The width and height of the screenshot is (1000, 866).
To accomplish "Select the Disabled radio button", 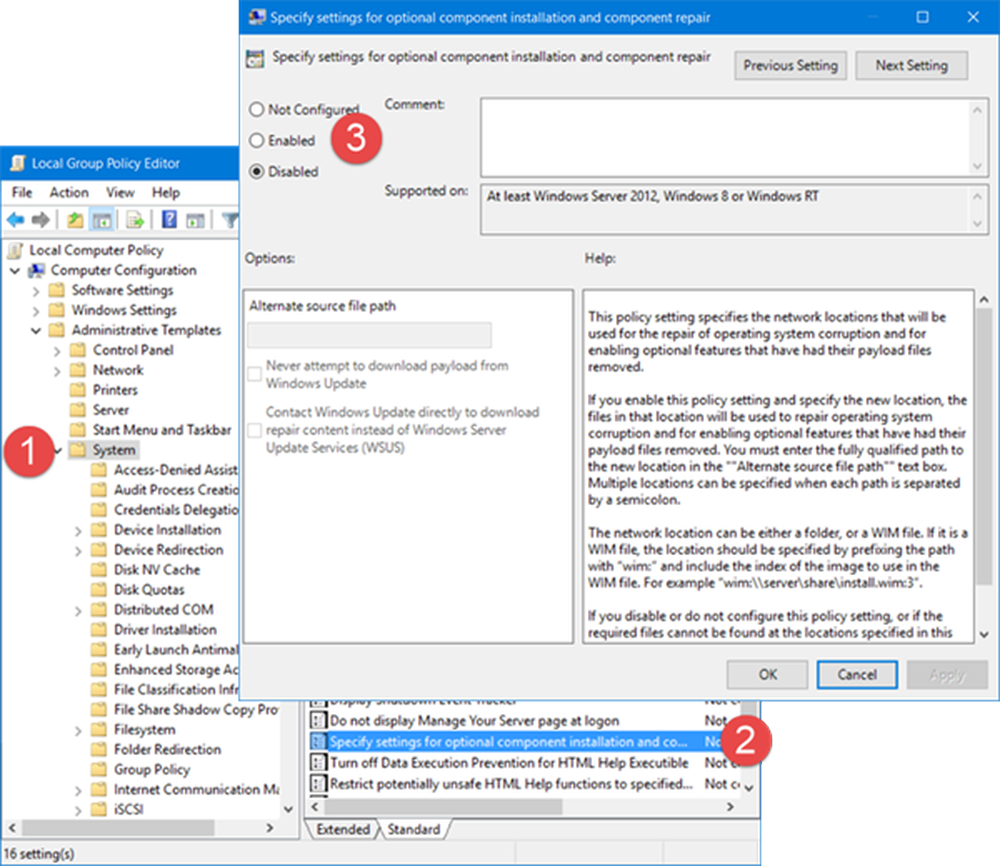I will (x=257, y=172).
